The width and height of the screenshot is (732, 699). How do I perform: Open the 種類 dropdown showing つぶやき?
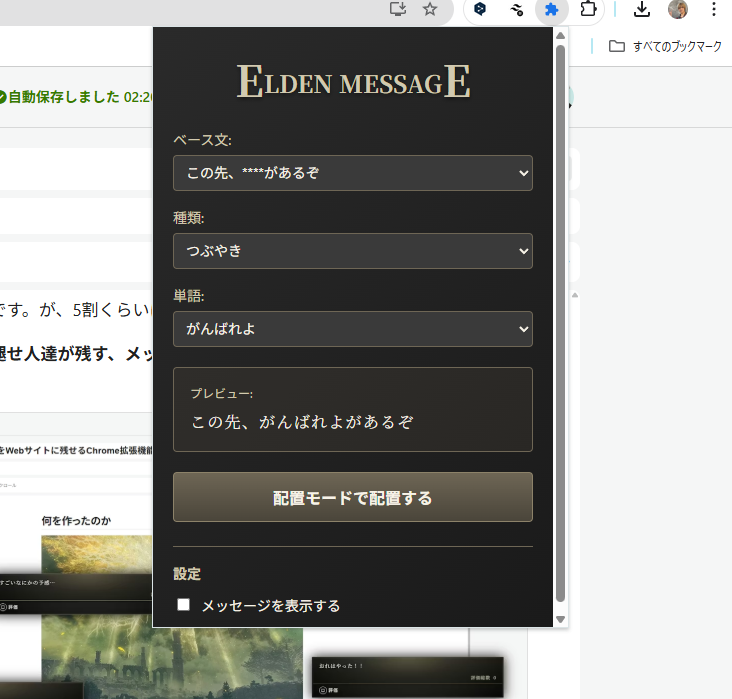pyautogui.click(x=352, y=251)
